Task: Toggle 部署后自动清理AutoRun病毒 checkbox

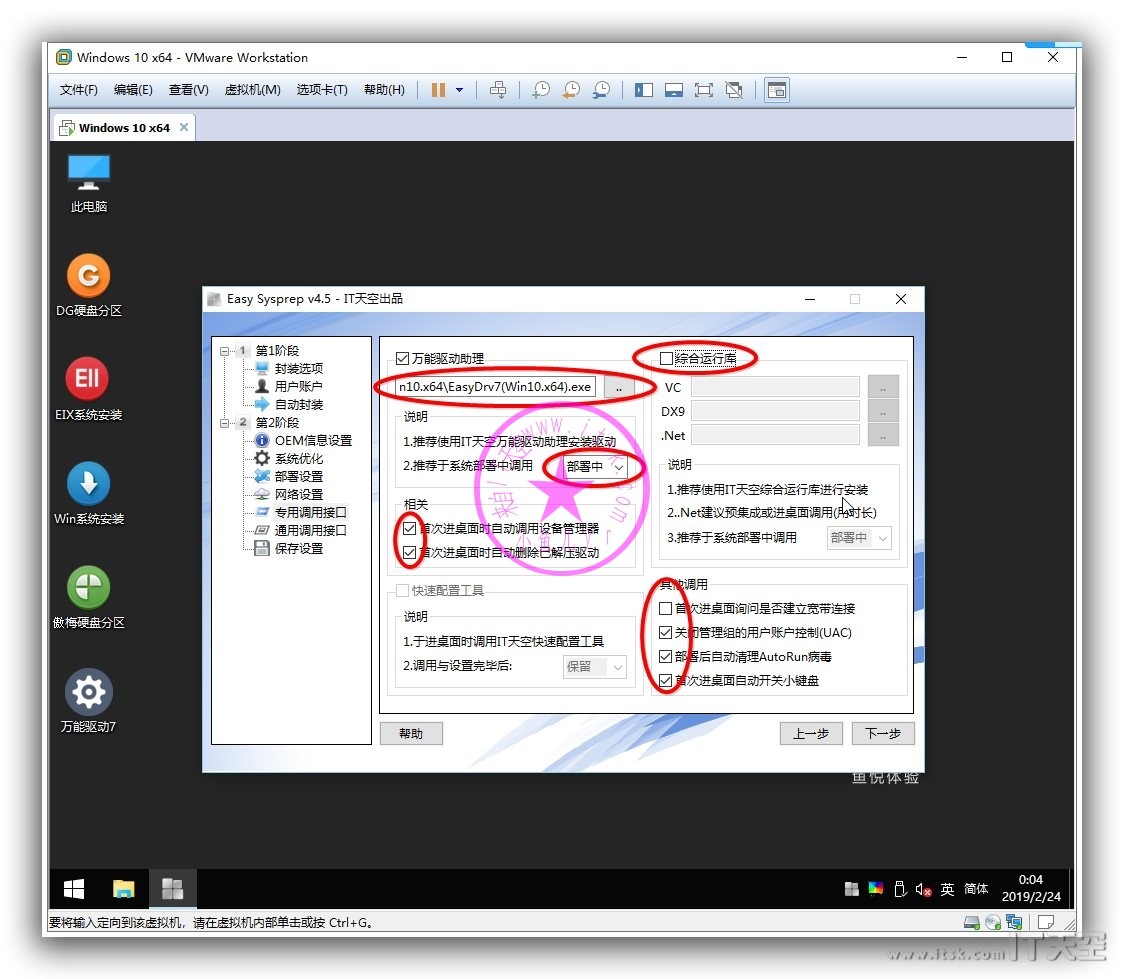Action: coord(665,656)
